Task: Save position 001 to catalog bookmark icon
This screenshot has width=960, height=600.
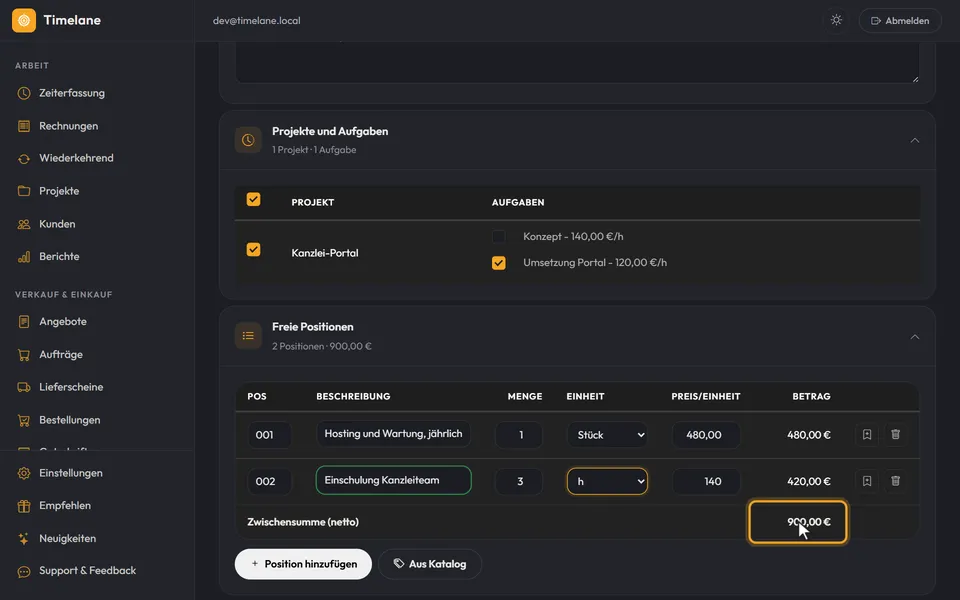Action: [x=867, y=435]
